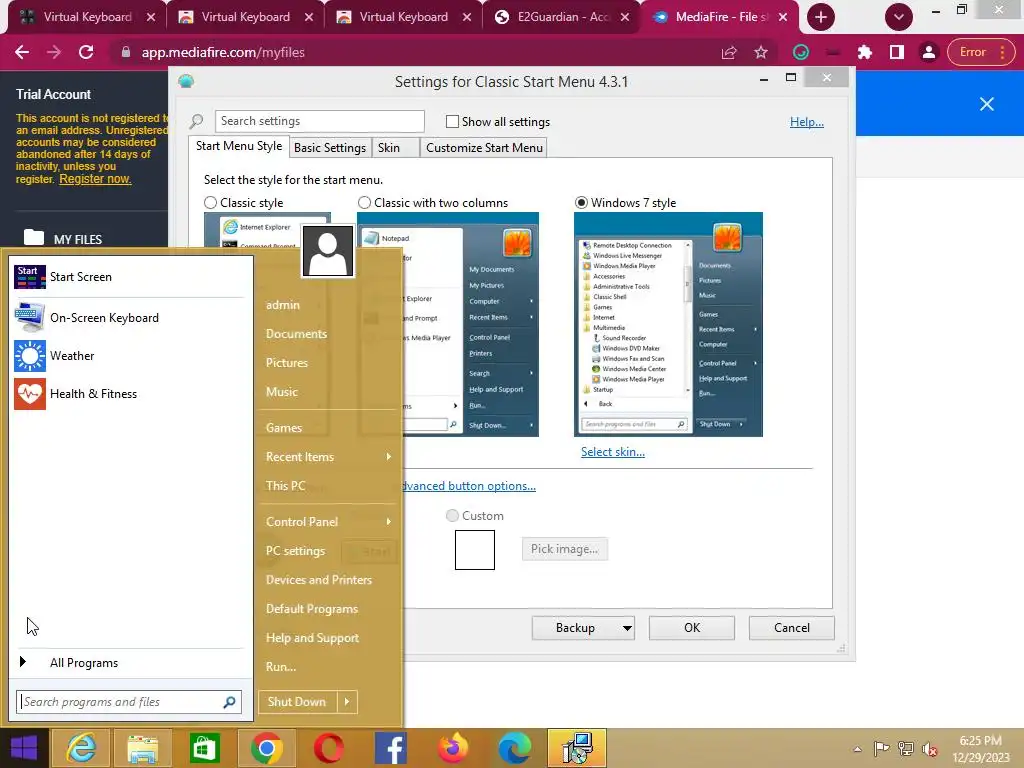Open Customize Start Menu tab
This screenshot has width=1024, height=768.
point(484,148)
